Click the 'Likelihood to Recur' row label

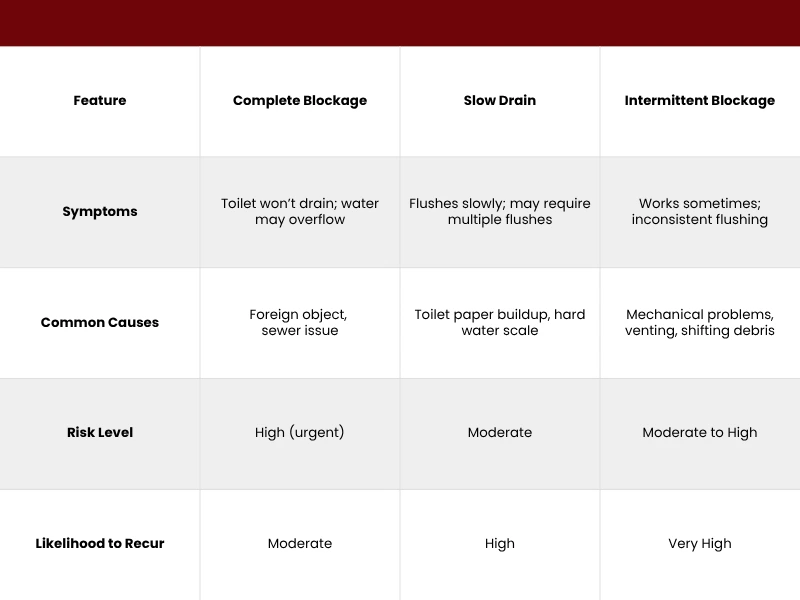[x=100, y=544]
